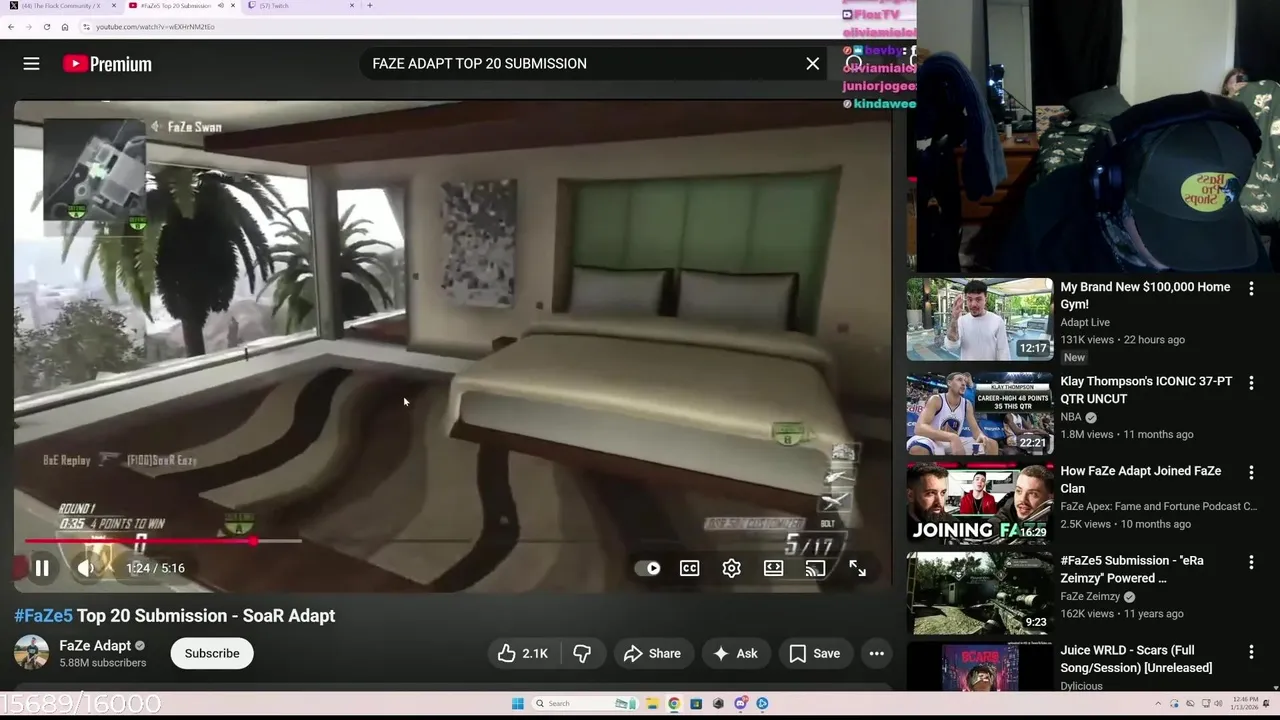Image resolution: width=1280 pixels, height=720 pixels.
Task: Click the YouTube search box text
Action: point(479,64)
